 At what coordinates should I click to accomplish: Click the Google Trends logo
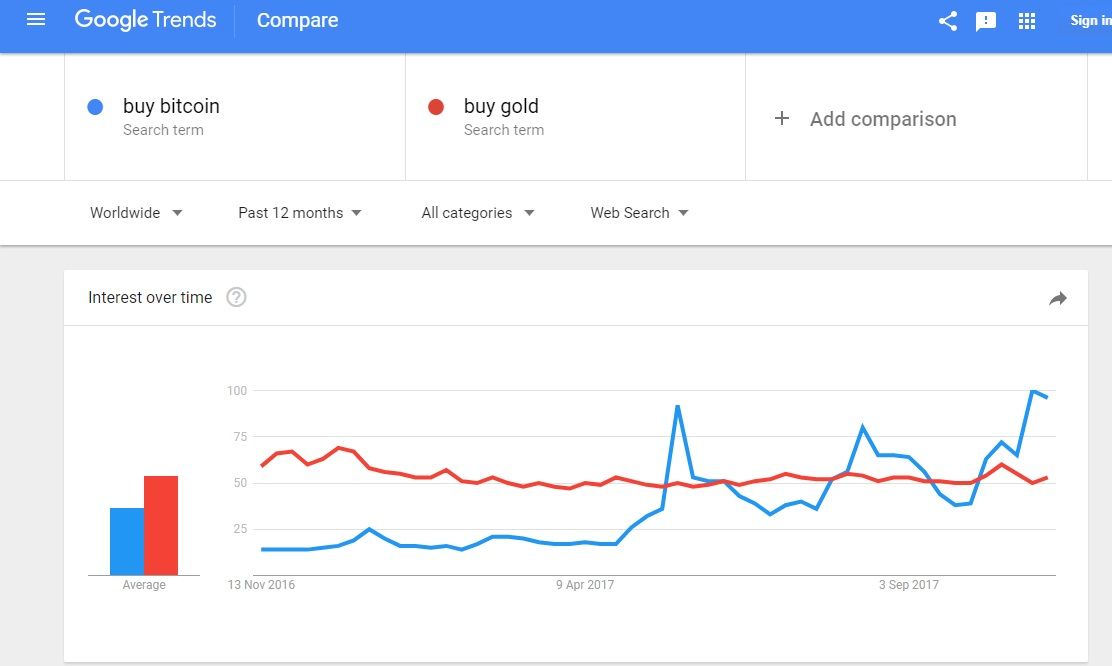145,20
